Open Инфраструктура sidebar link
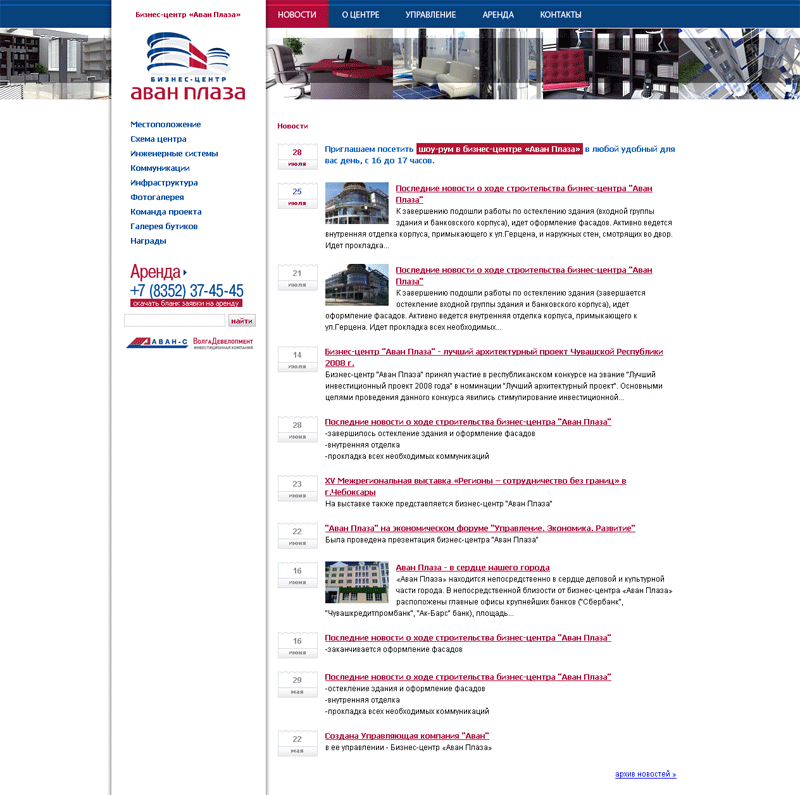This screenshot has height=795, width=800. [x=164, y=183]
